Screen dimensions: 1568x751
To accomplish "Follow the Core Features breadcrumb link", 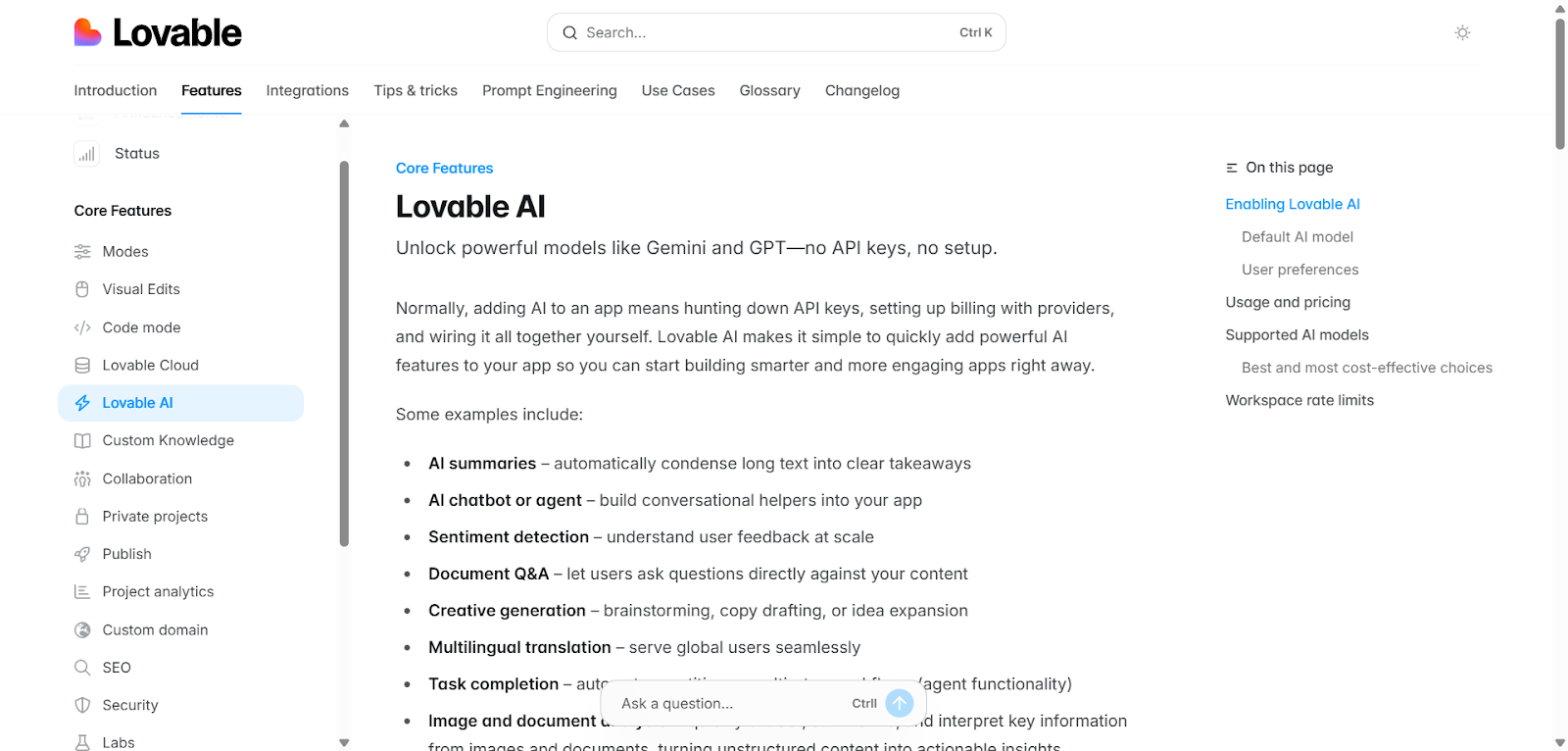I will [444, 168].
